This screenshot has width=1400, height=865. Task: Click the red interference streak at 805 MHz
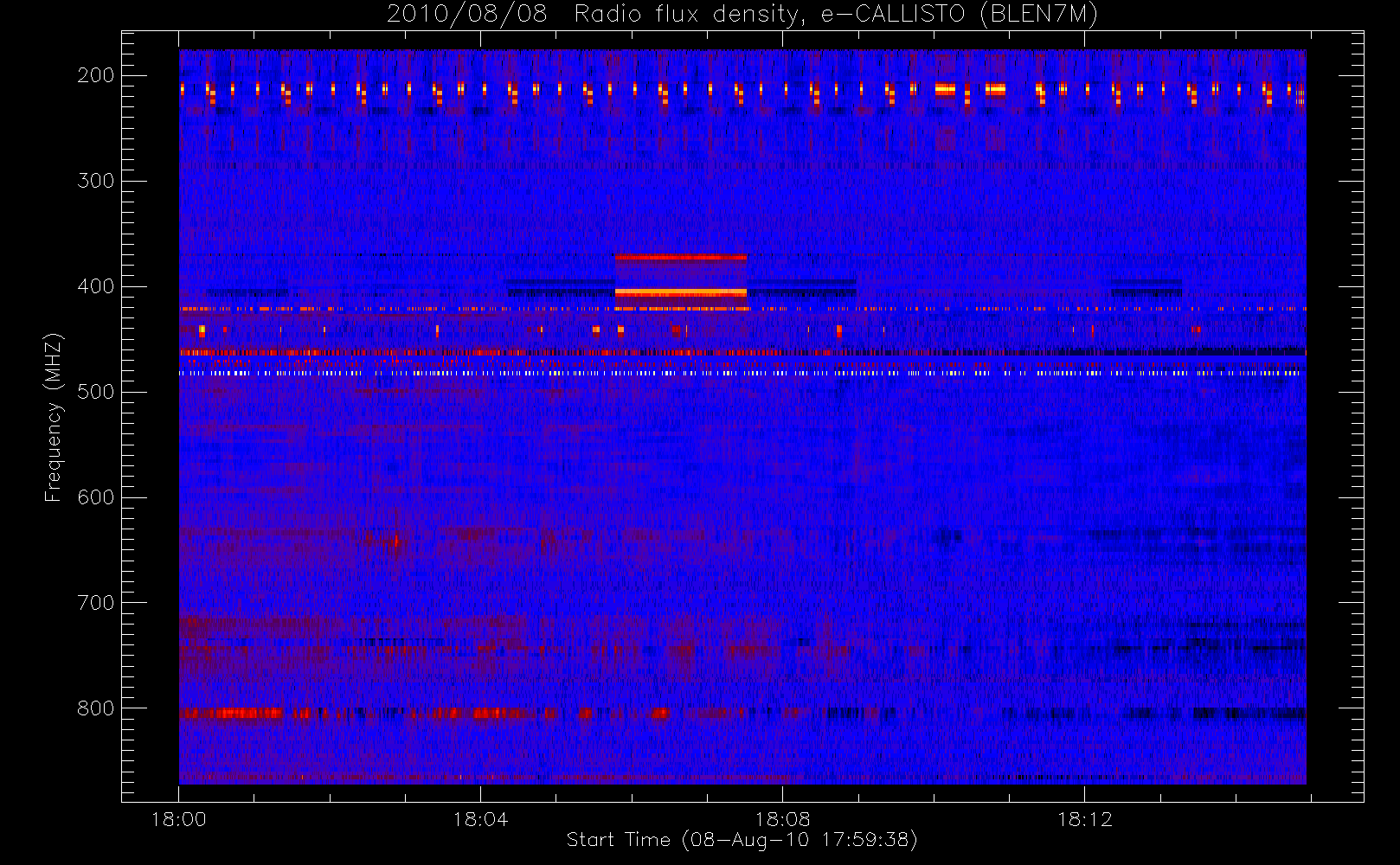231,713
